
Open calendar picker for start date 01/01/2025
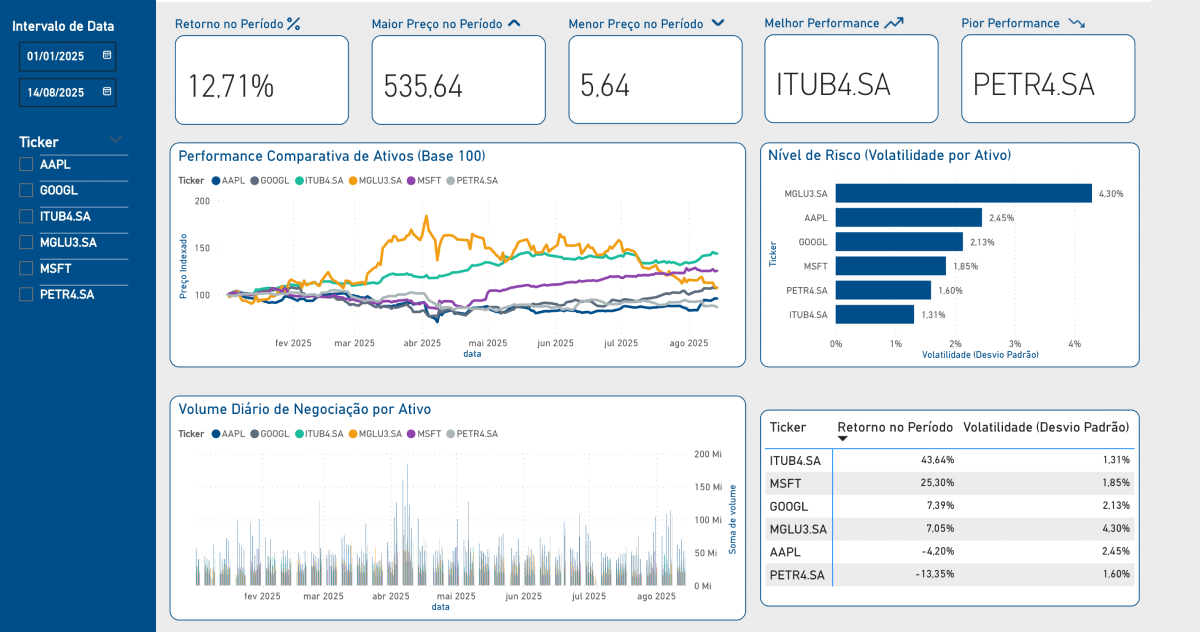coord(107,56)
